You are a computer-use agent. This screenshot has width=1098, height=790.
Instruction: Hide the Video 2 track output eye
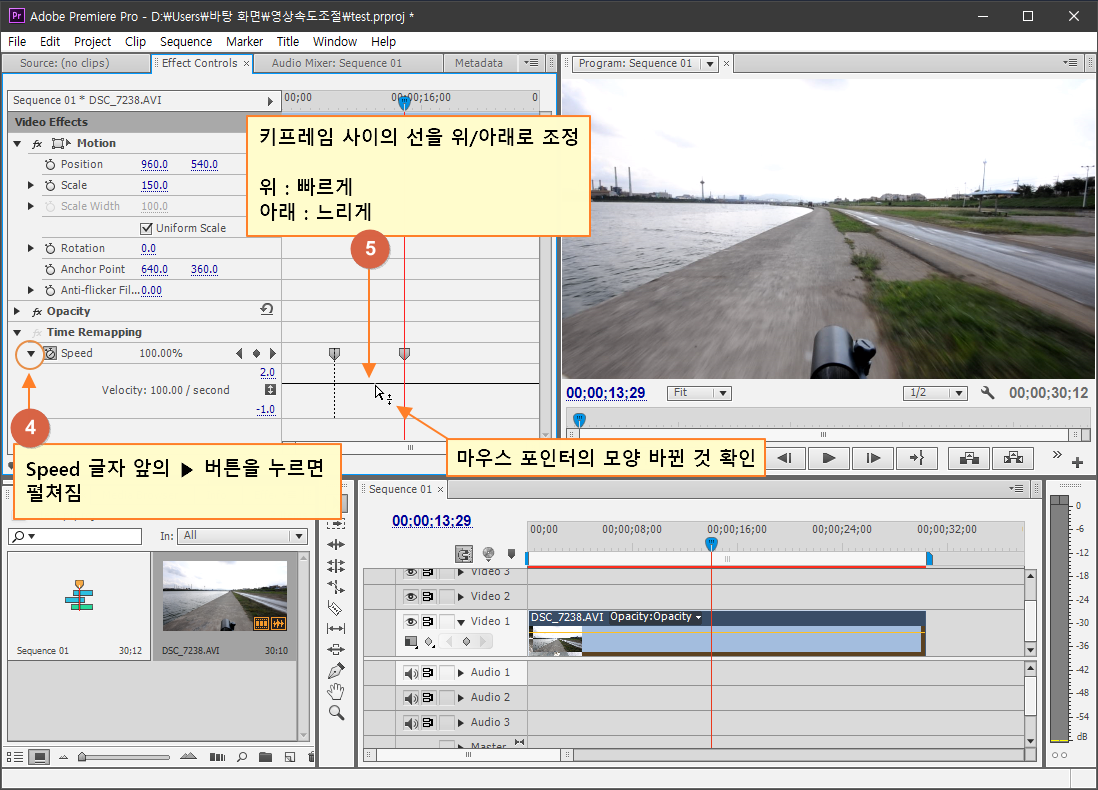point(411,597)
